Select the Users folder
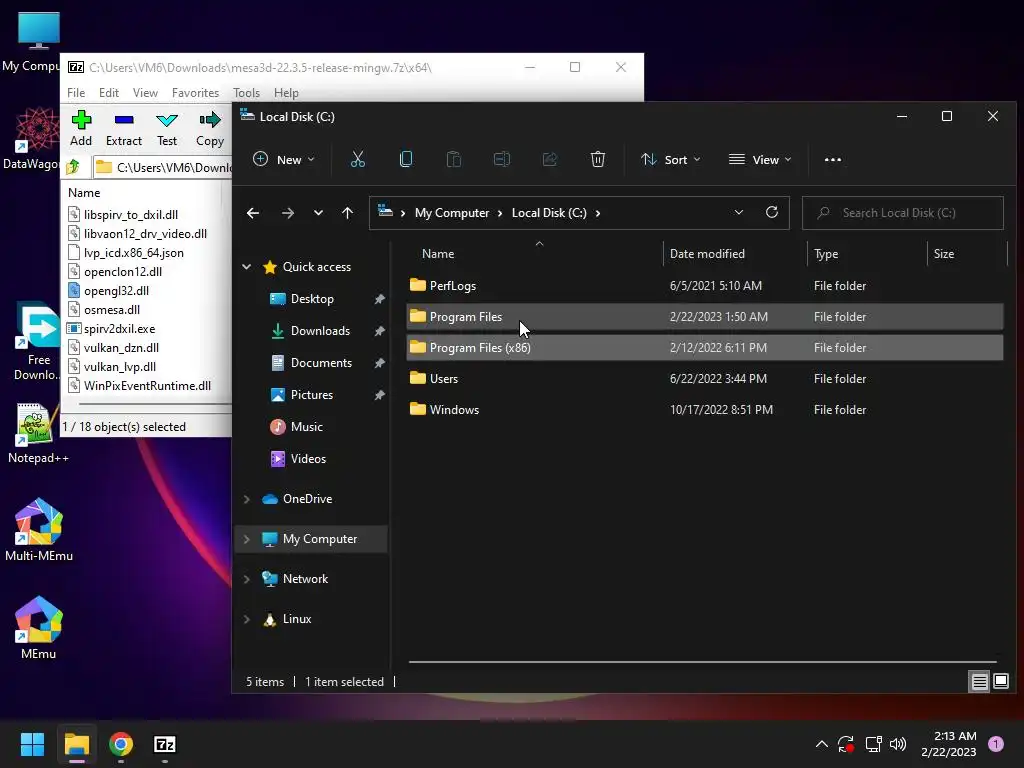 pyautogui.click(x=705, y=379)
